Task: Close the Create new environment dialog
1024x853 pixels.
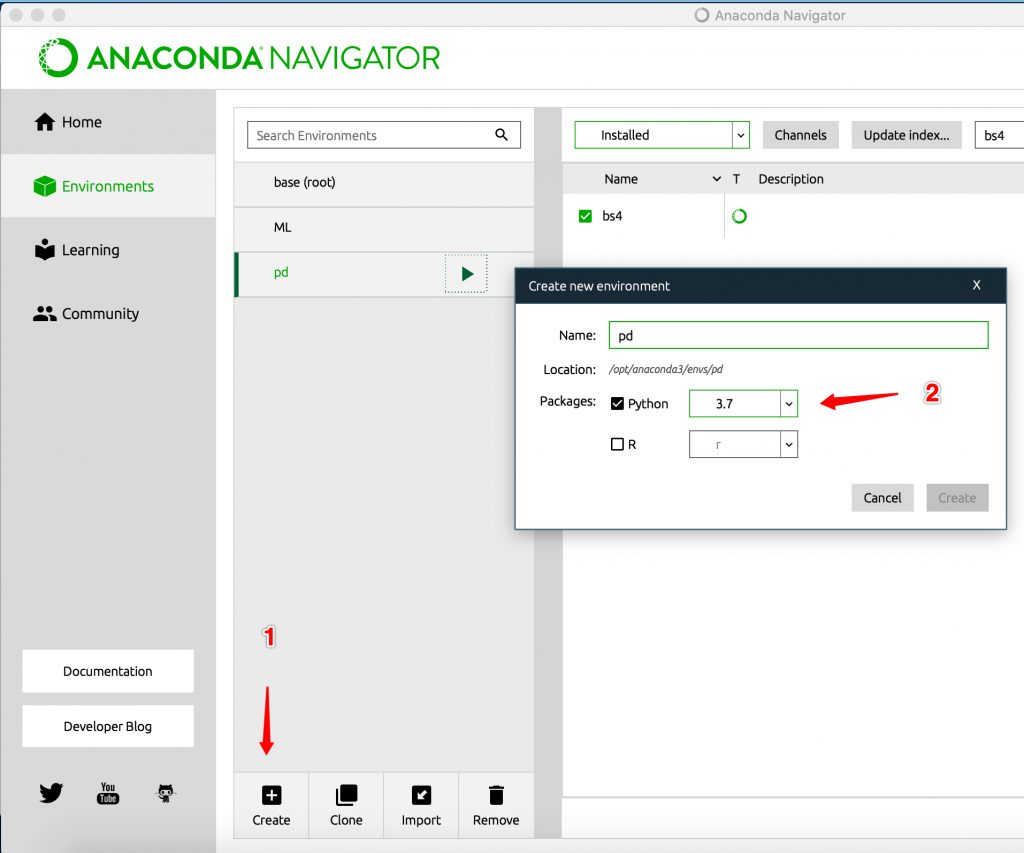Action: (x=976, y=285)
